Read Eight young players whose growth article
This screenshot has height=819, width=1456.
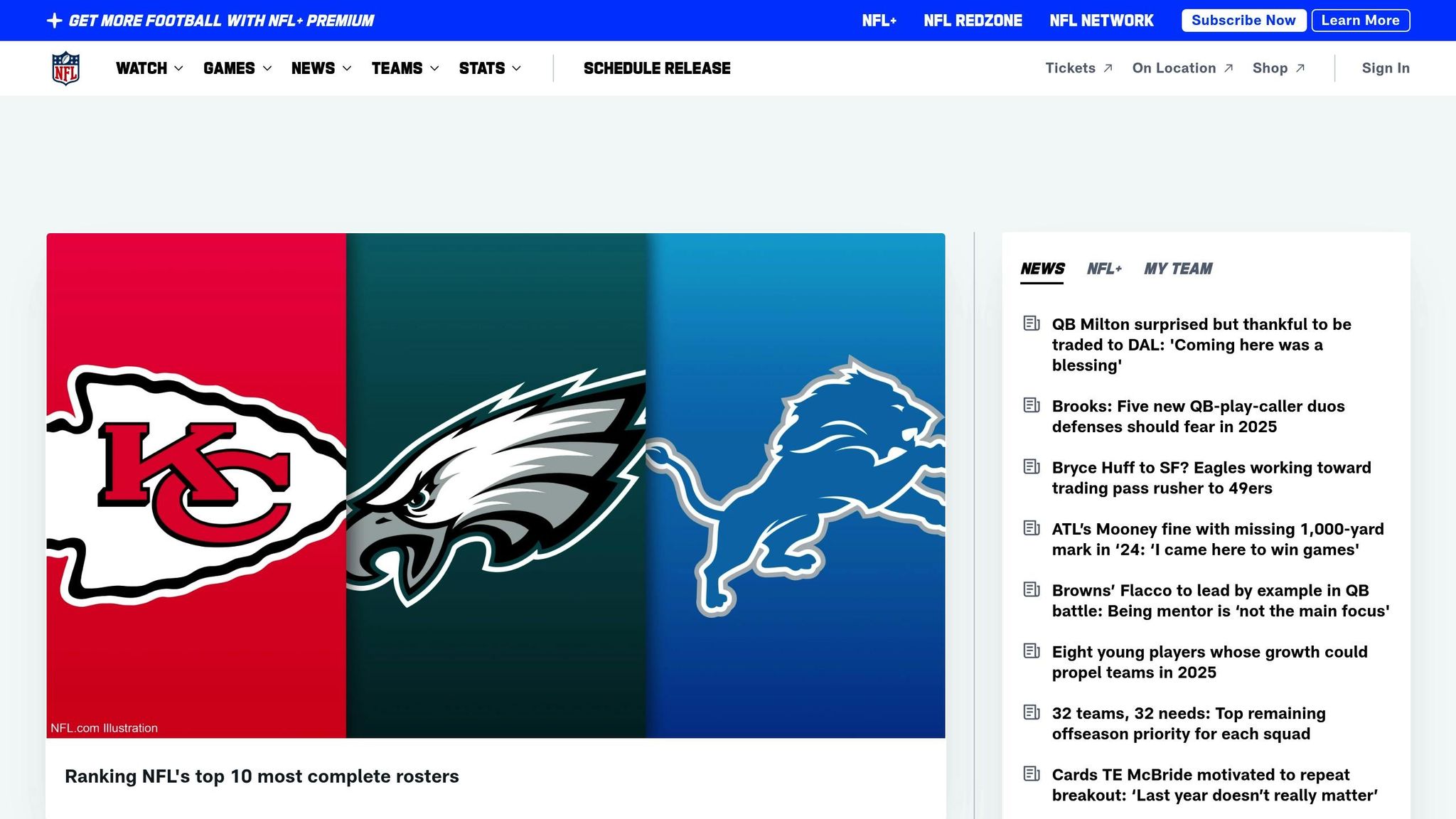point(1209,662)
